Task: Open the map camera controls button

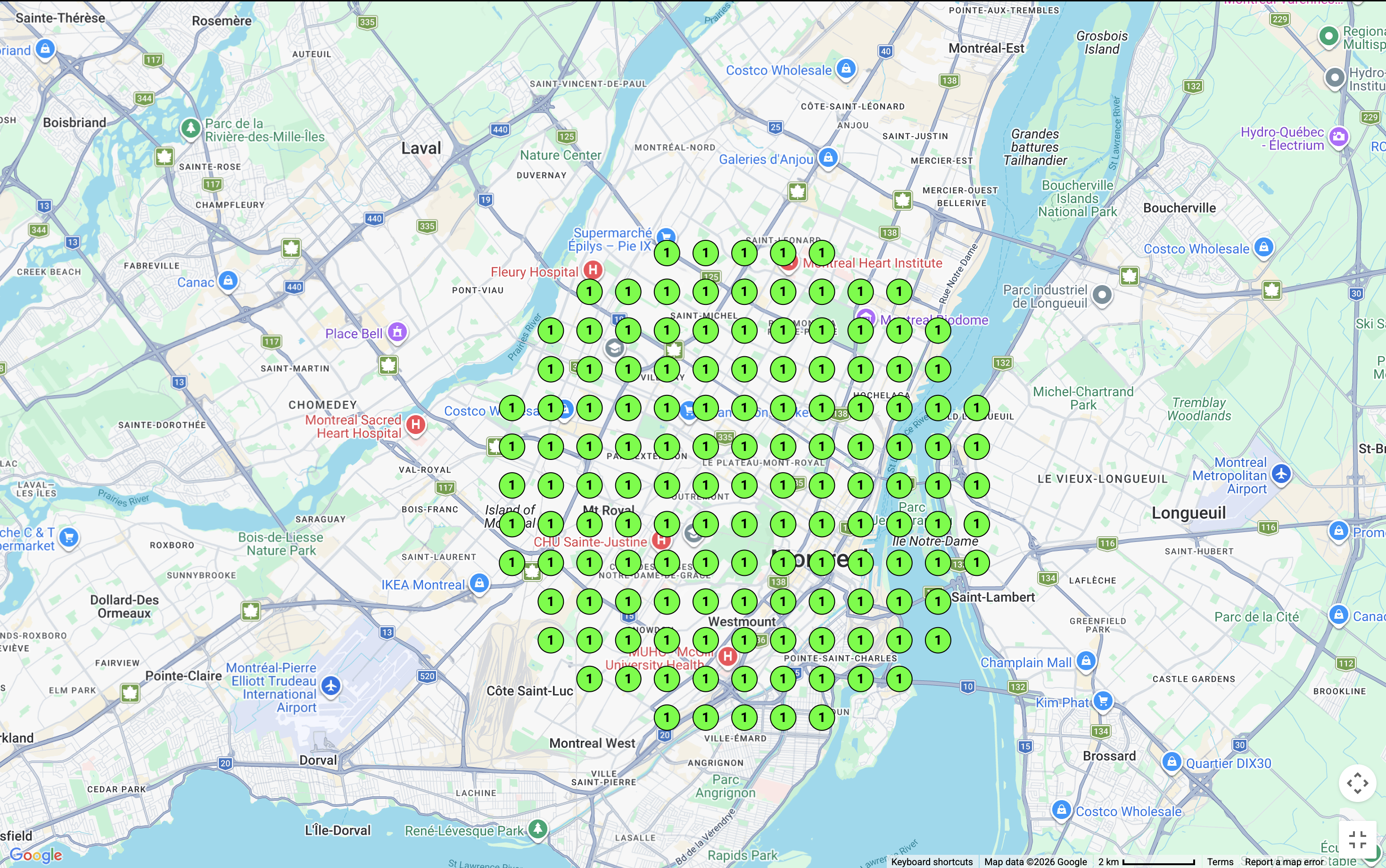Action: pos(1357,783)
